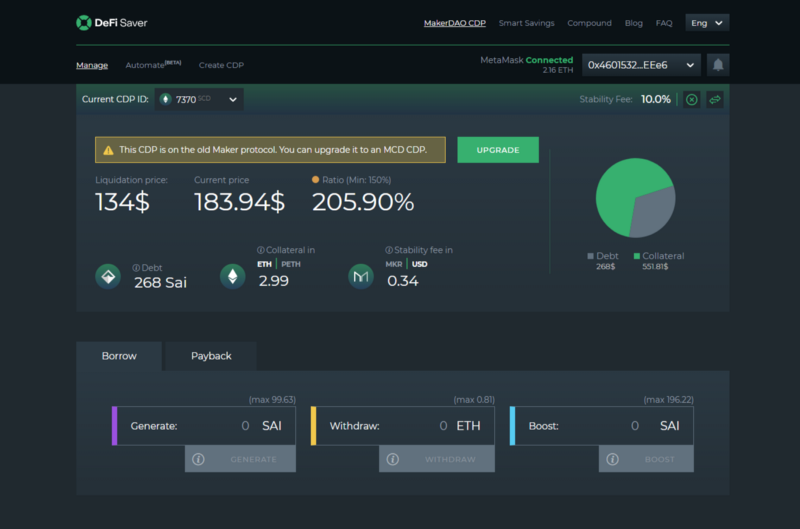Screen dimensions: 800x529
Task: Open the MakerDAO CDP nav item
Action: pyautogui.click(x=455, y=23)
